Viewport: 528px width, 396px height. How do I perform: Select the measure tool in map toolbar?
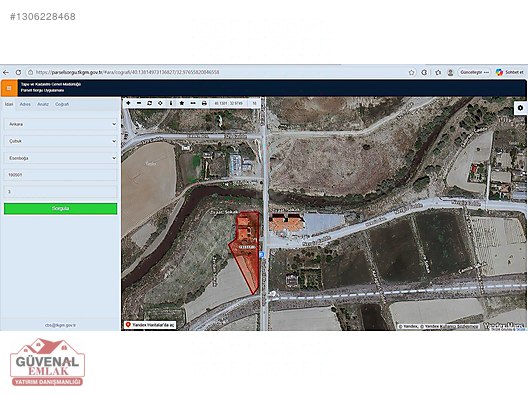click(x=193, y=103)
